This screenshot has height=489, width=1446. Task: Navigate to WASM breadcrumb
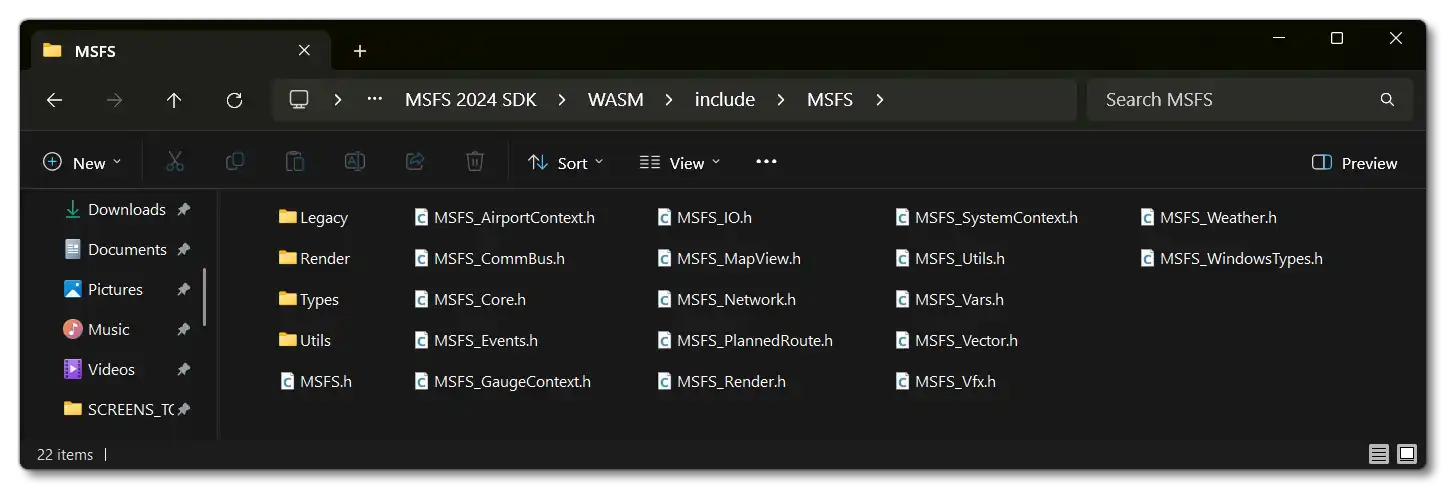click(x=616, y=100)
